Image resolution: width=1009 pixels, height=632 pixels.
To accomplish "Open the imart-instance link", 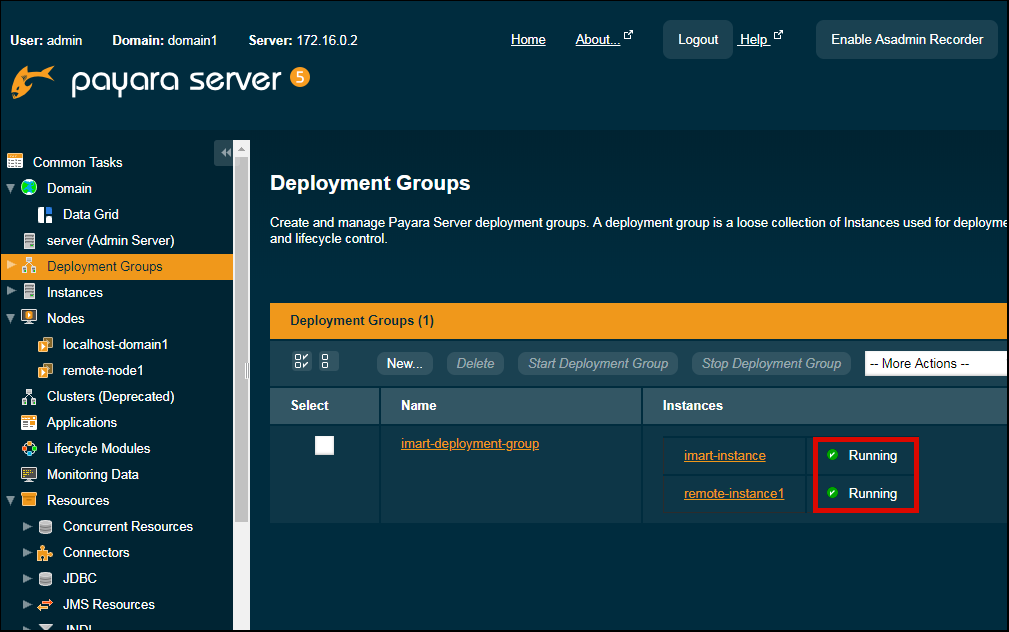I will (x=724, y=455).
